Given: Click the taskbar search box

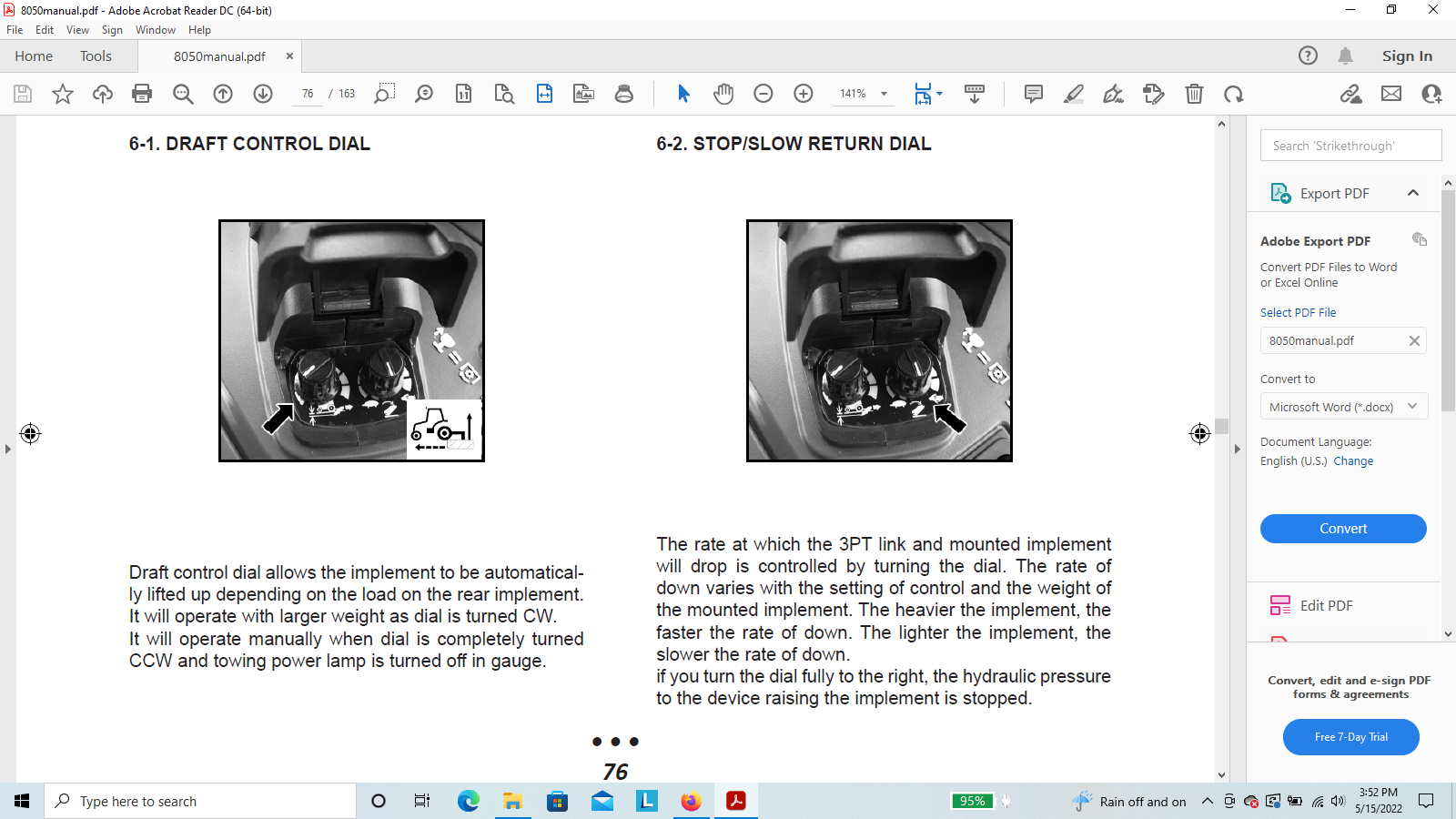Looking at the screenshot, I should [200, 801].
